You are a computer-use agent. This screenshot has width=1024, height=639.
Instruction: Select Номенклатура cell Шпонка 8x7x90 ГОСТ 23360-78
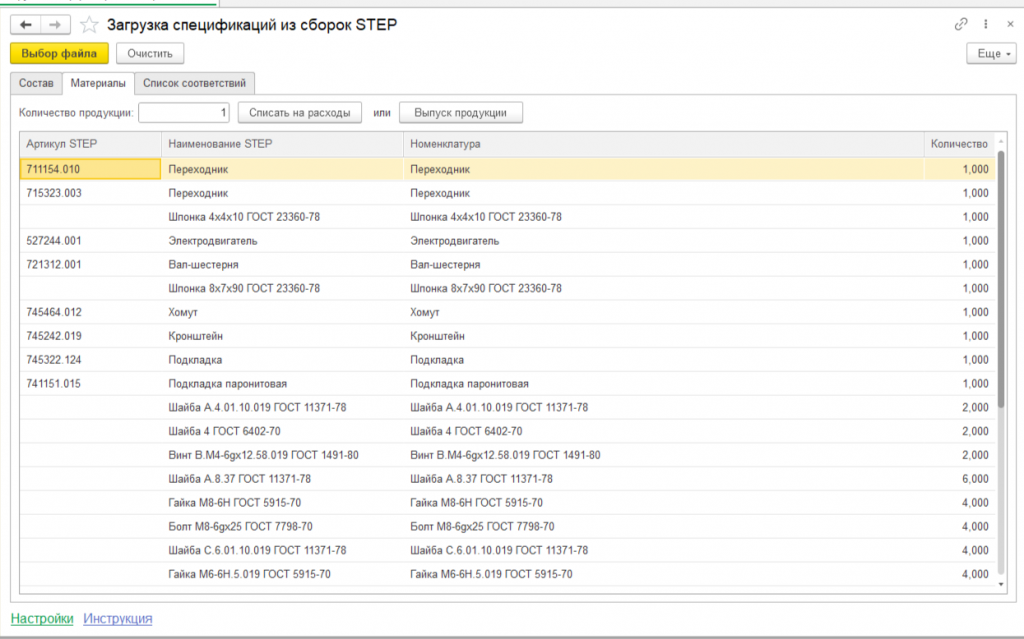pyautogui.click(x=664, y=288)
